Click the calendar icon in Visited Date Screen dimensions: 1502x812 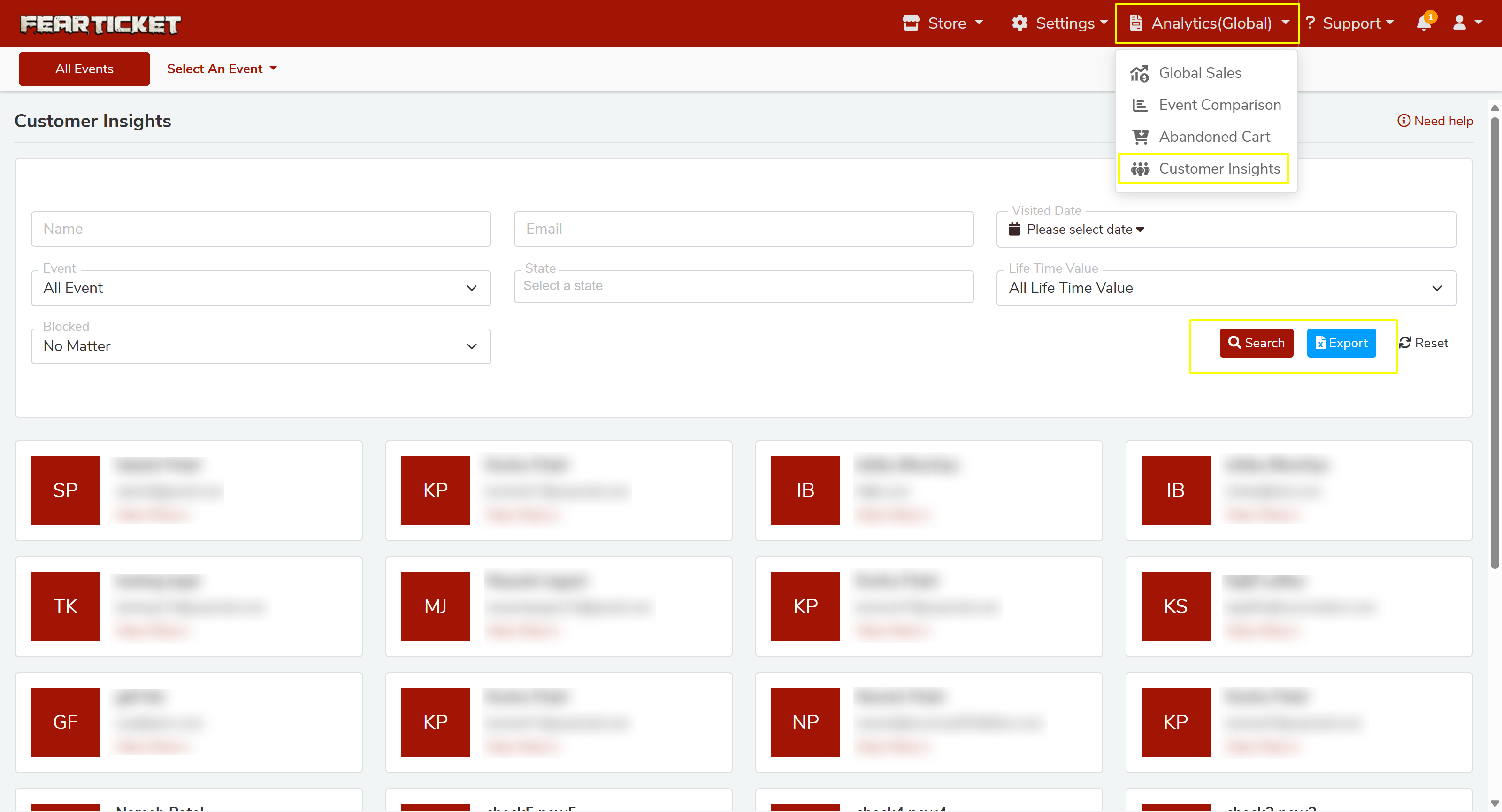[1014, 229]
